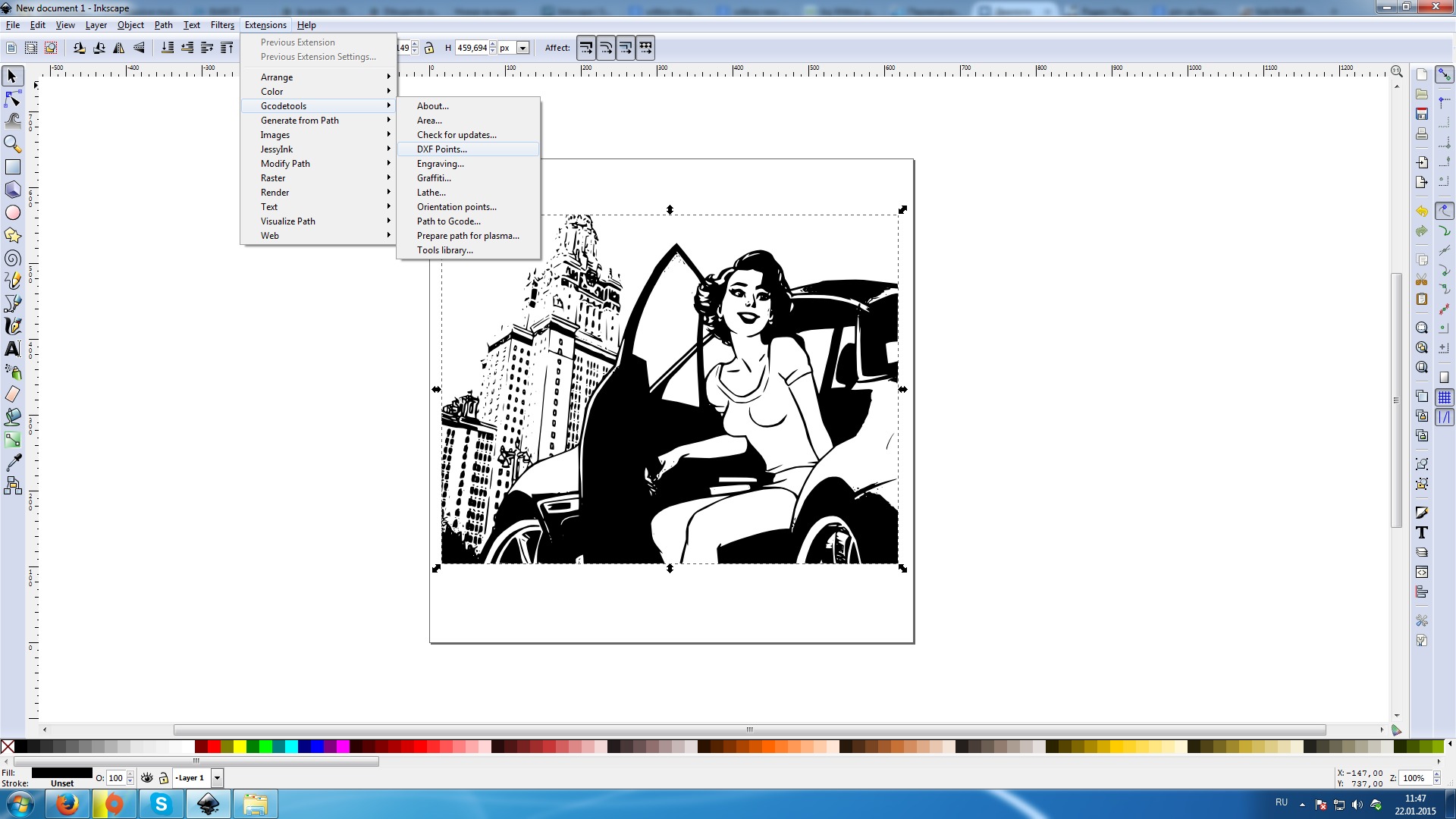The height and width of the screenshot is (819, 1456).
Task: Choose Path to Gcode menu entry
Action: 449,221
